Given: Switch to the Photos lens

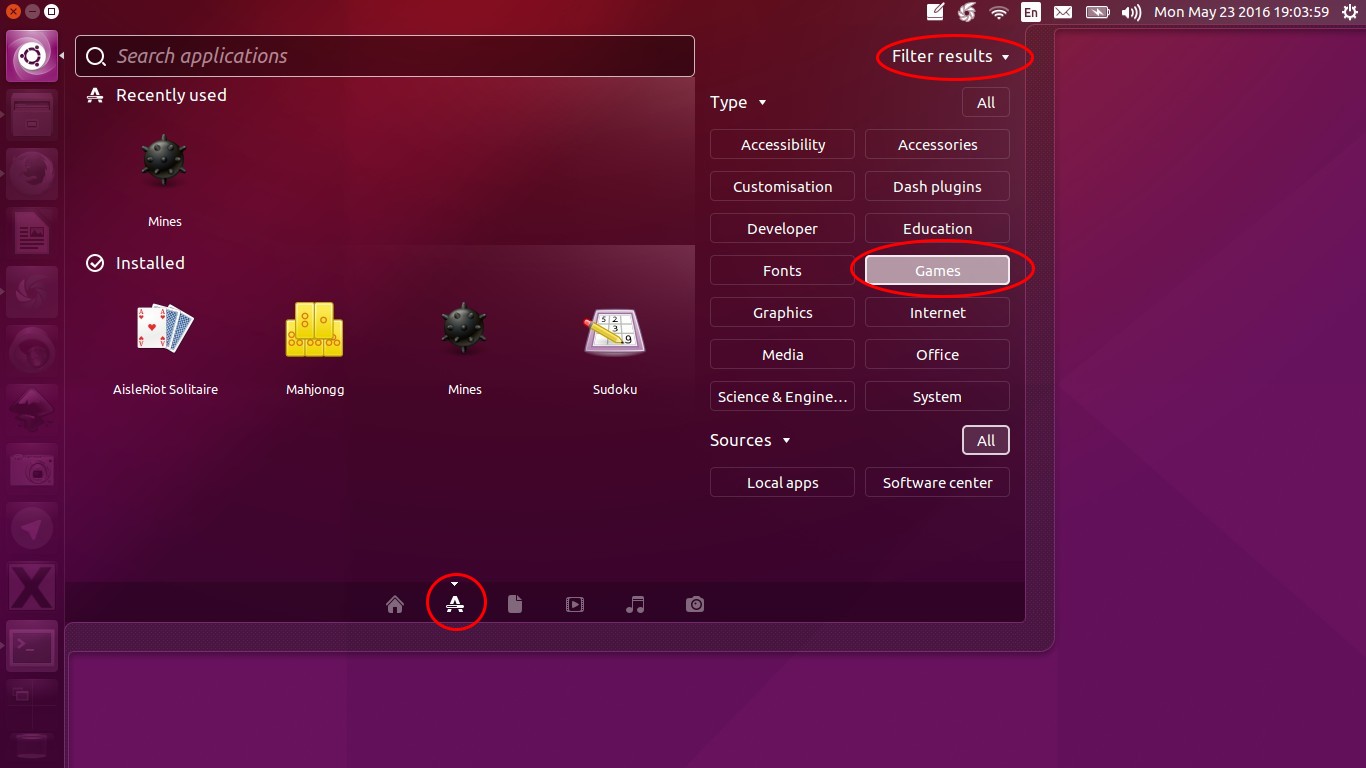Looking at the screenshot, I should (x=695, y=604).
